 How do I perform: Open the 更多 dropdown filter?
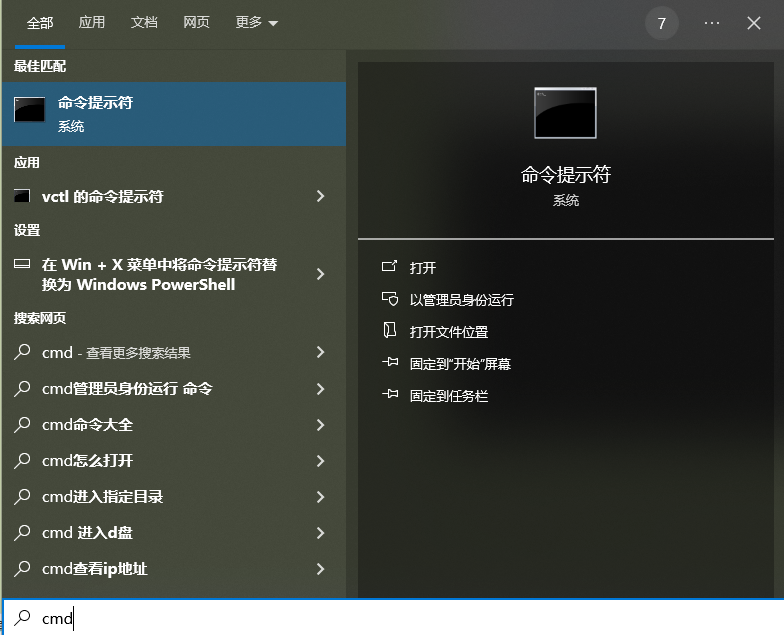pyautogui.click(x=256, y=23)
